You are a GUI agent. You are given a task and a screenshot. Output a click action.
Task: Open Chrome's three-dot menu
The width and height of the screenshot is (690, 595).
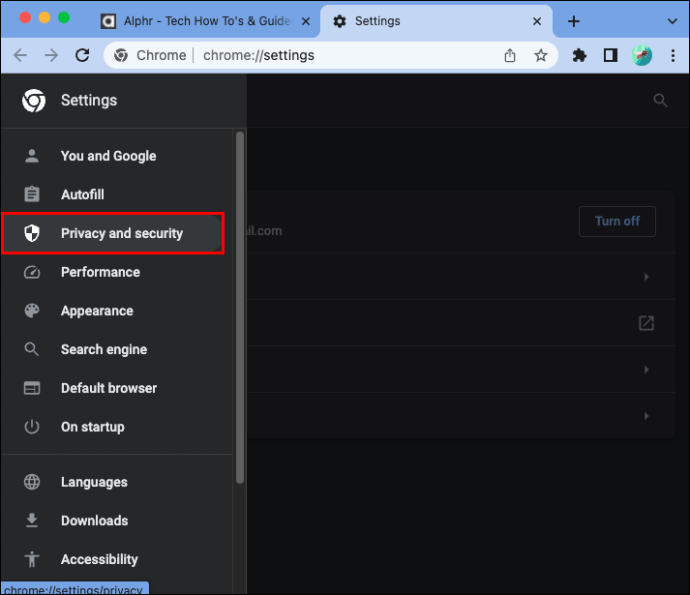point(672,55)
